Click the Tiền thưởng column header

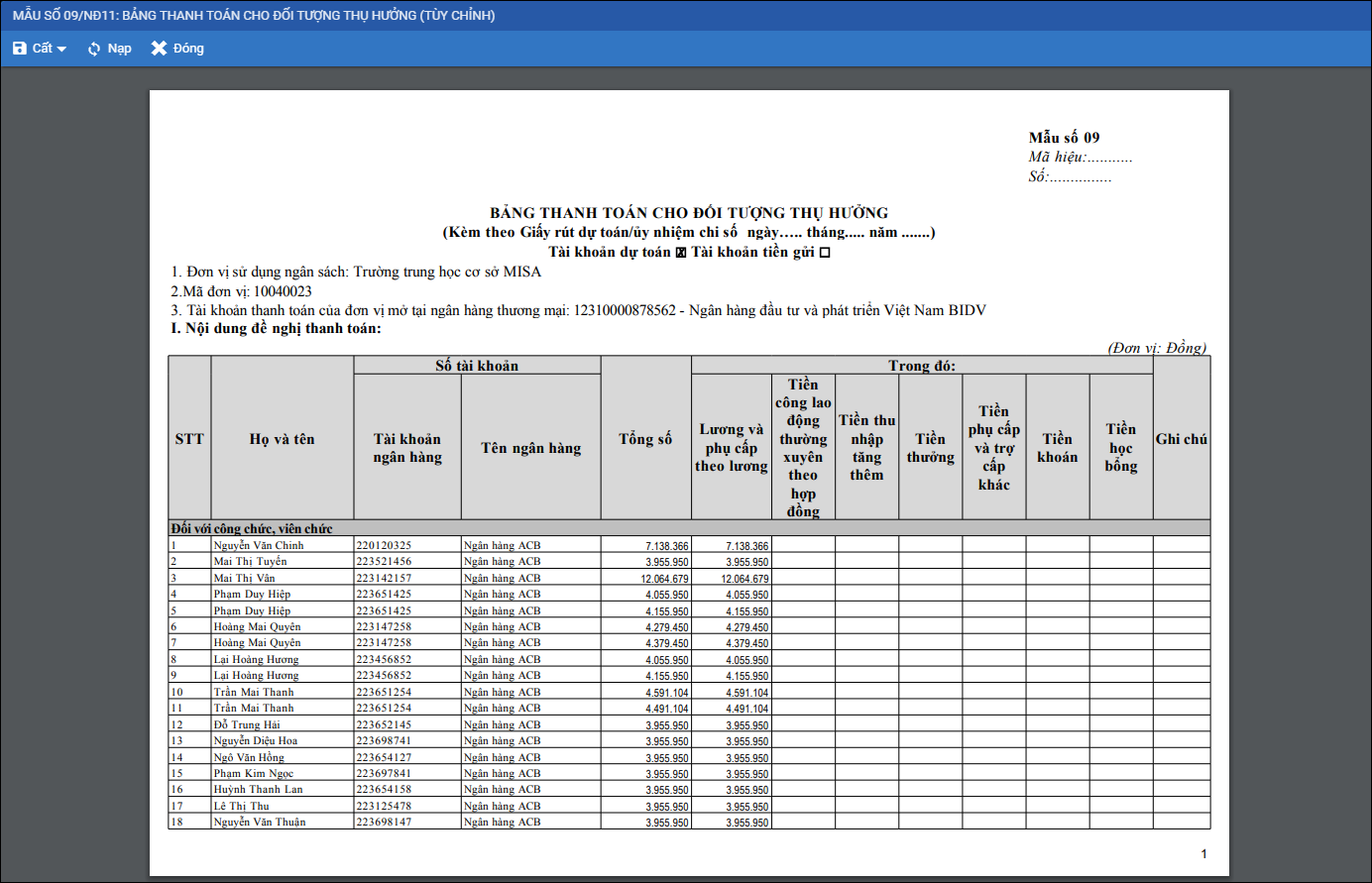click(x=930, y=448)
